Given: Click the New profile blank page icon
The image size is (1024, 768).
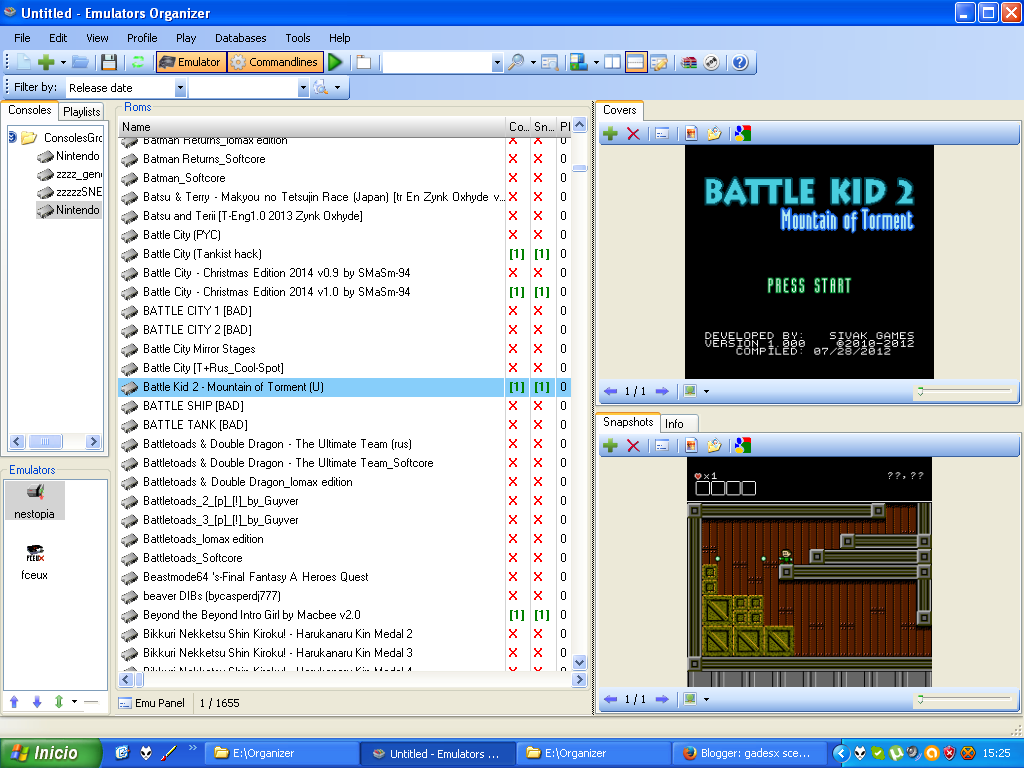Looking at the screenshot, I should tap(24, 63).
